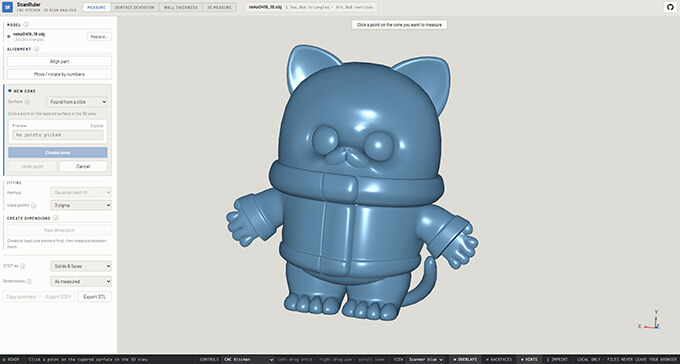Click the Export STEP button

pos(58,297)
